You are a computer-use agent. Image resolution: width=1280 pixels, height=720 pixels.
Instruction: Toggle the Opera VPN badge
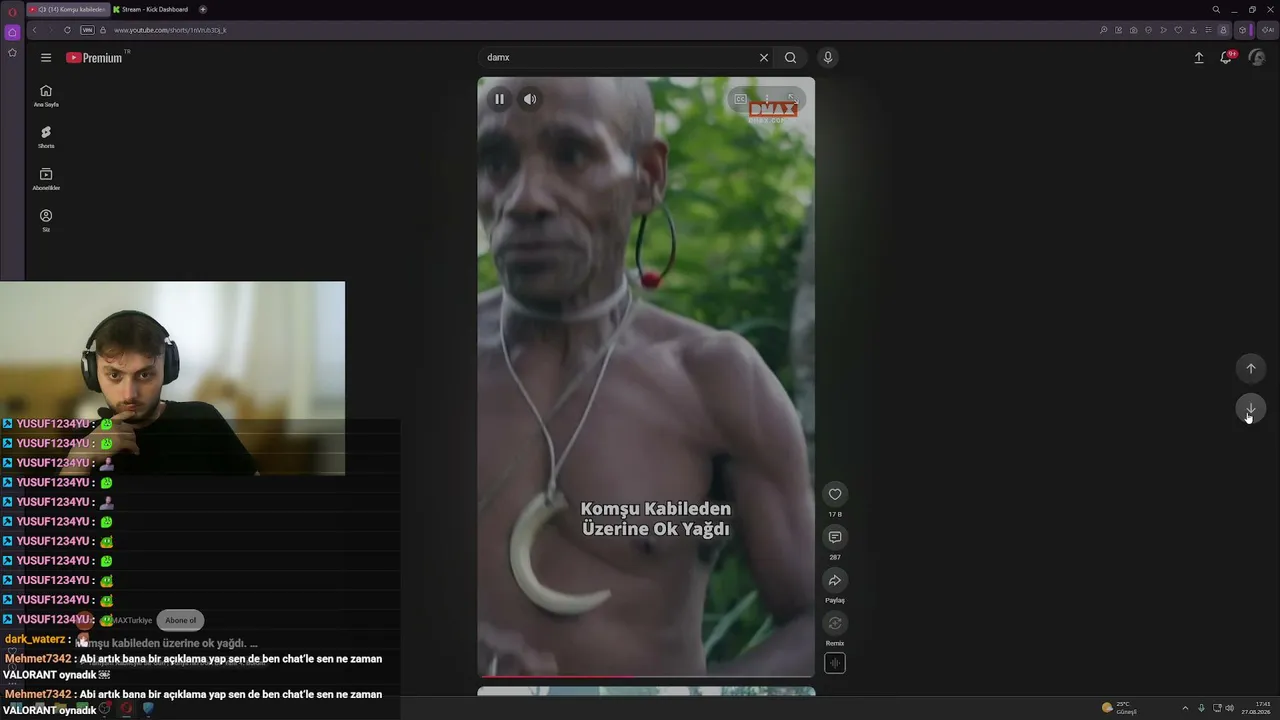click(x=87, y=30)
